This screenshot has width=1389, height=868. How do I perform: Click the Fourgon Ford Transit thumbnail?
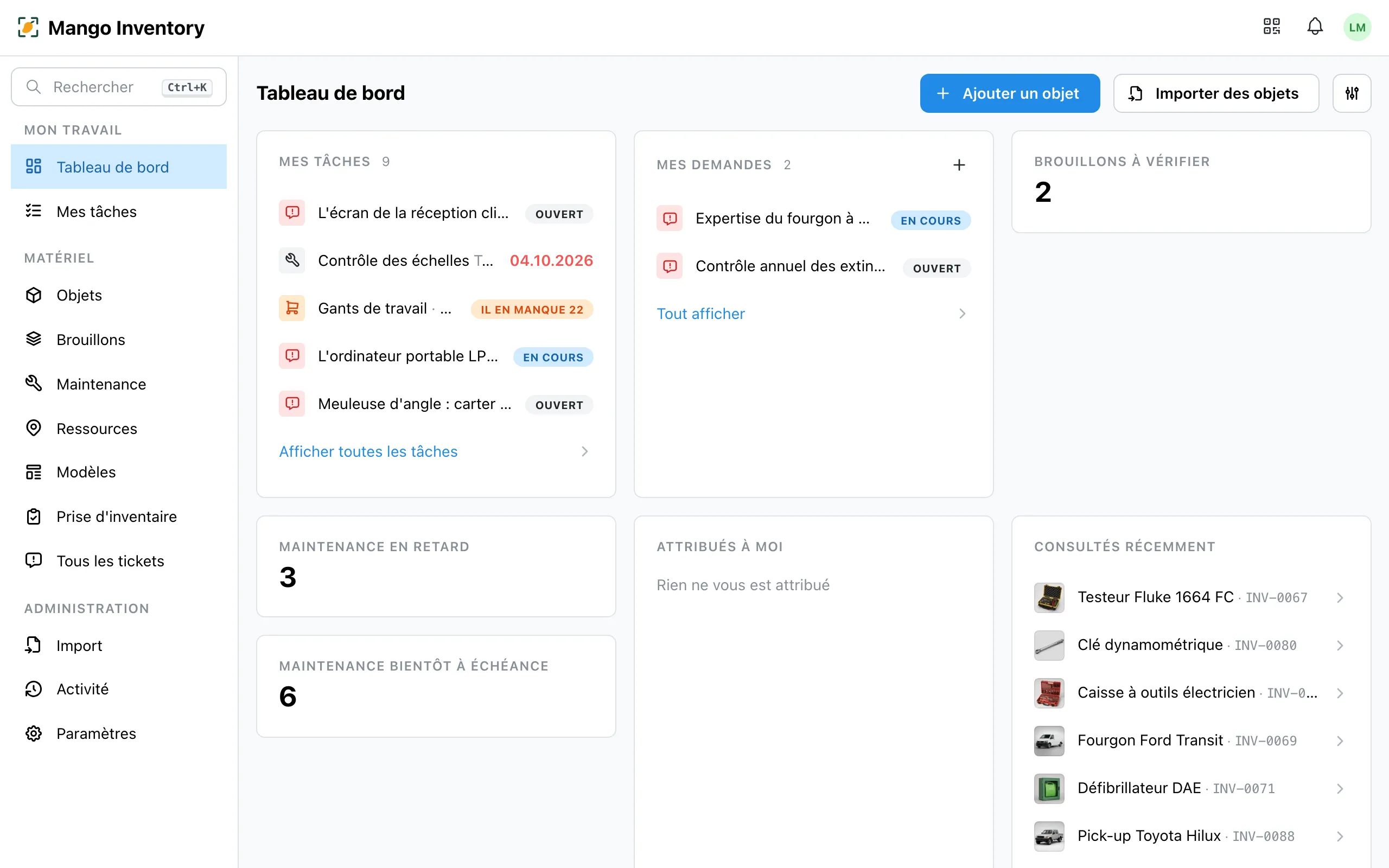coord(1049,741)
